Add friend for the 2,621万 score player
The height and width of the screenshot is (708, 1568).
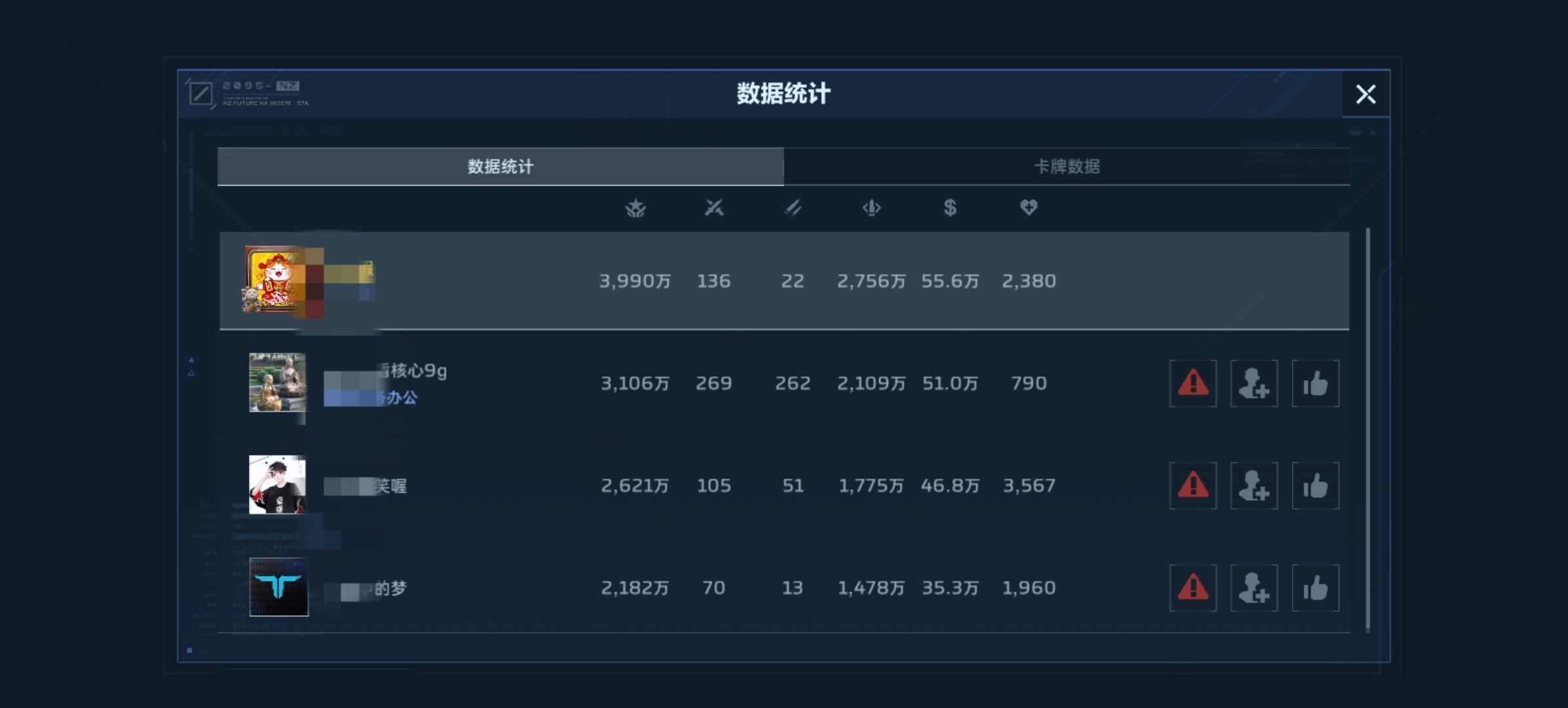(1254, 486)
